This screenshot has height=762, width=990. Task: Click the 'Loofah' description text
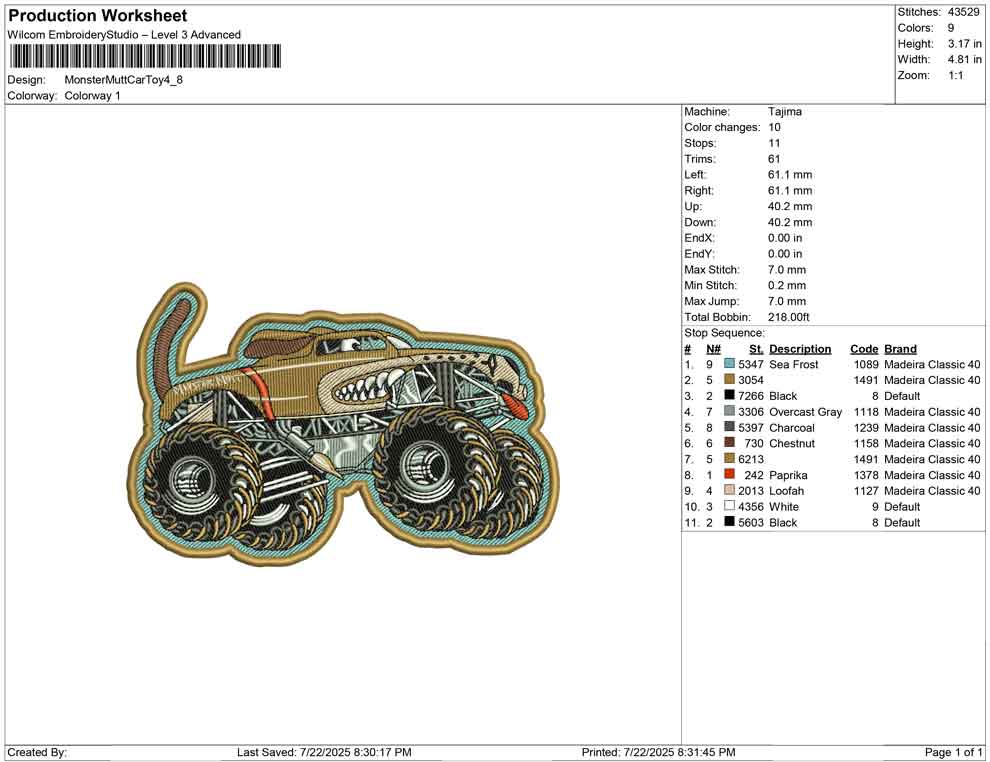point(786,491)
